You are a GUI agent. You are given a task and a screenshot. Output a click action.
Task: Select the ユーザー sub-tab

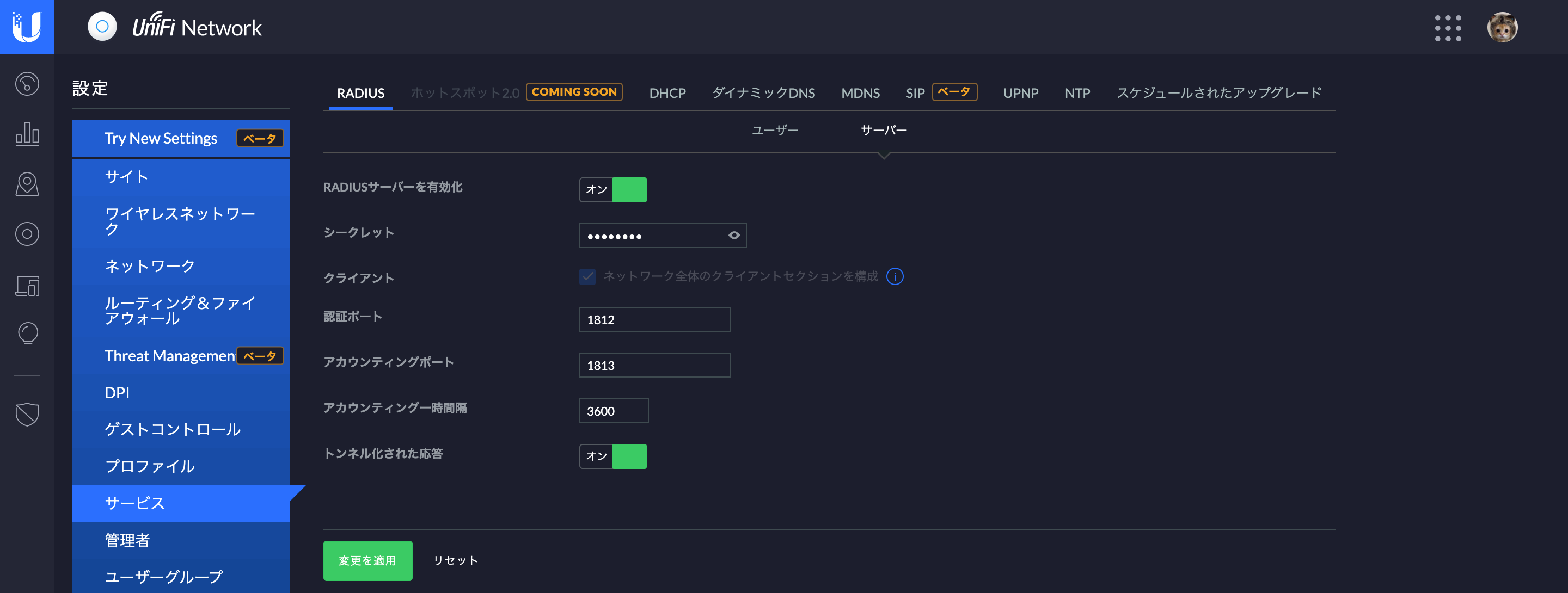(x=775, y=130)
